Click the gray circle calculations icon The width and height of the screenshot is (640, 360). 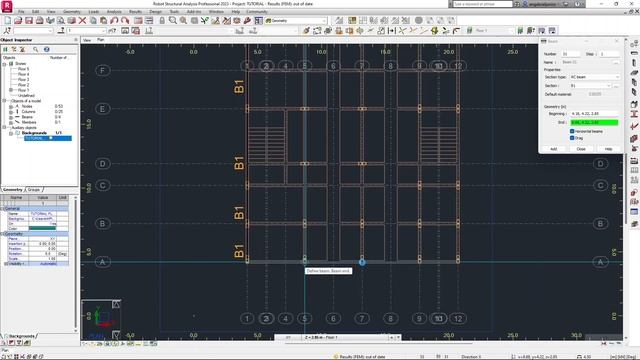(419, 20)
